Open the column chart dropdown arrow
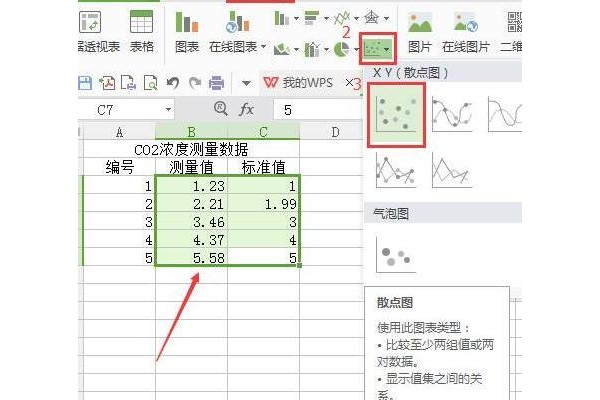The width and height of the screenshot is (600, 400). click(296, 18)
